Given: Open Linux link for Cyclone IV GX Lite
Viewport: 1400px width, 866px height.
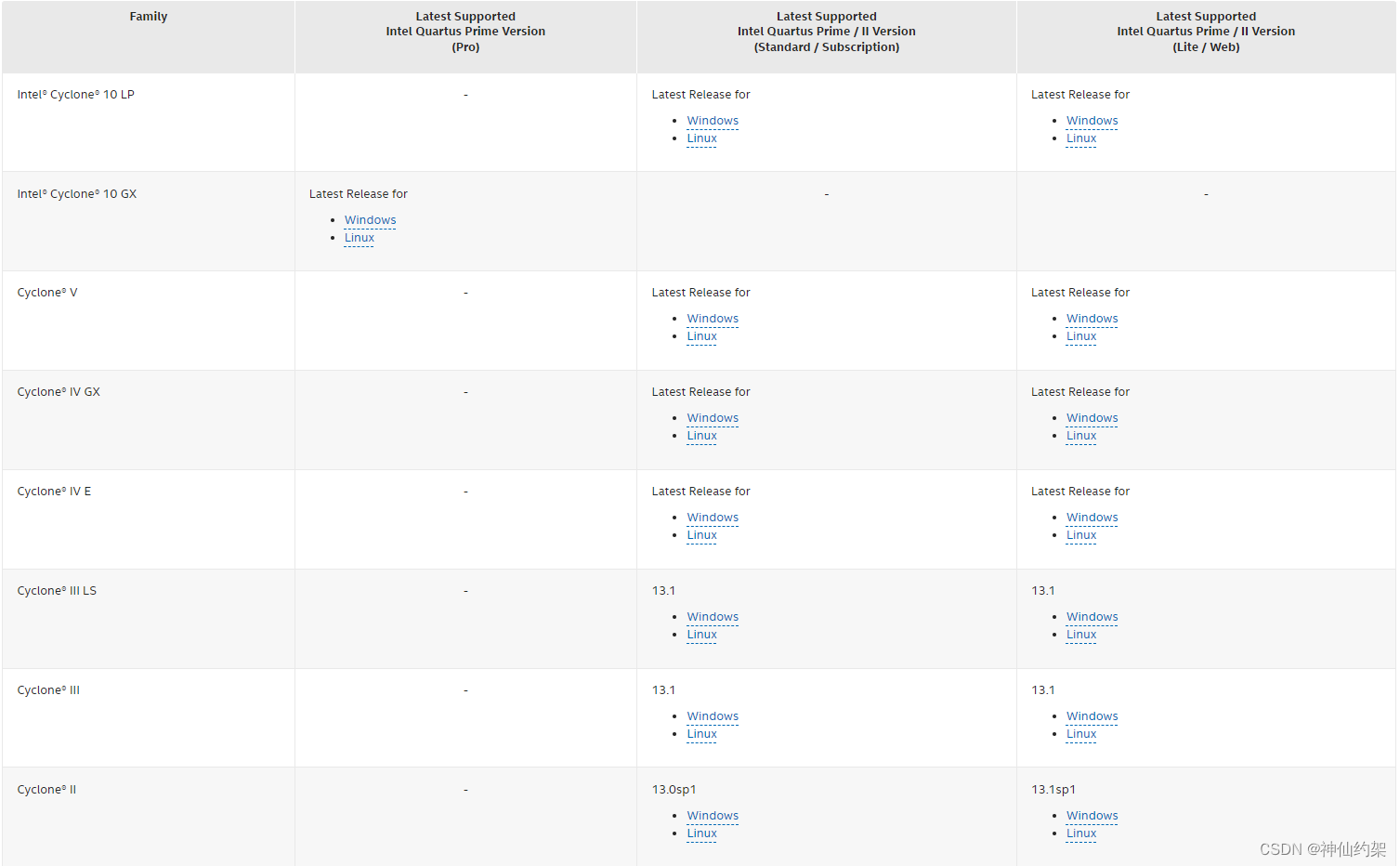Looking at the screenshot, I should tap(1081, 436).
